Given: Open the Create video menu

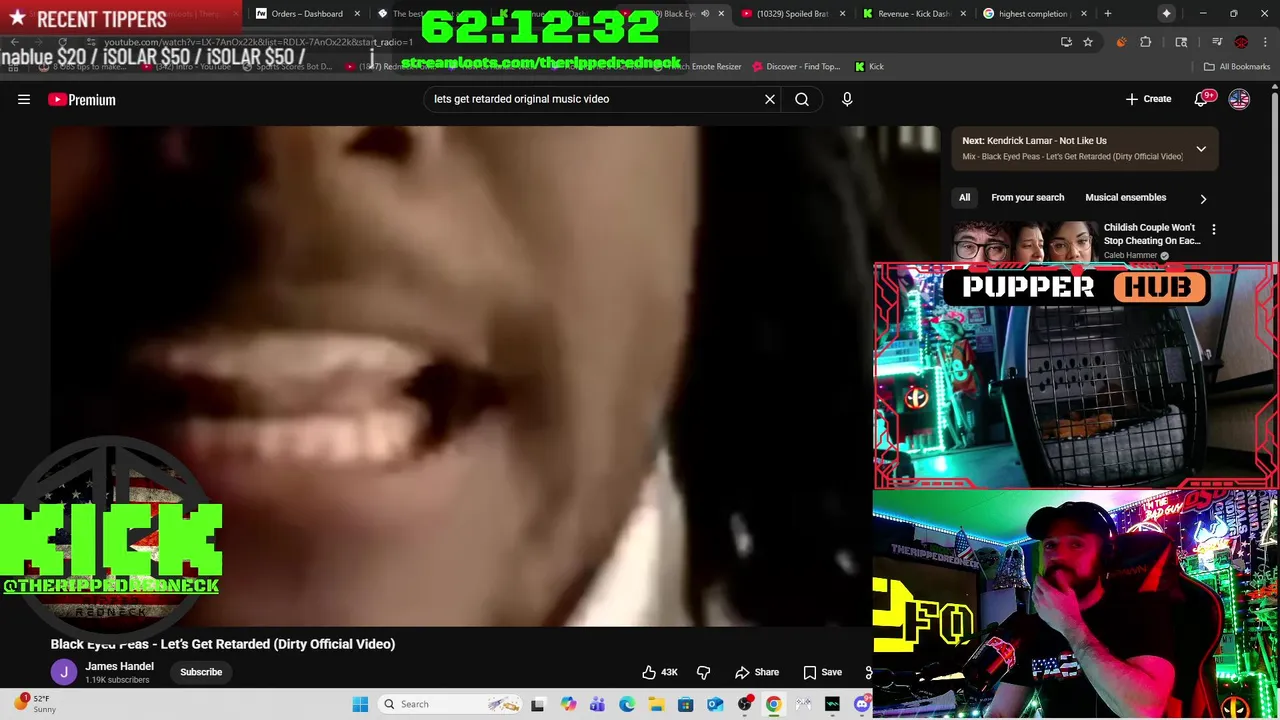Looking at the screenshot, I should (x=1148, y=99).
